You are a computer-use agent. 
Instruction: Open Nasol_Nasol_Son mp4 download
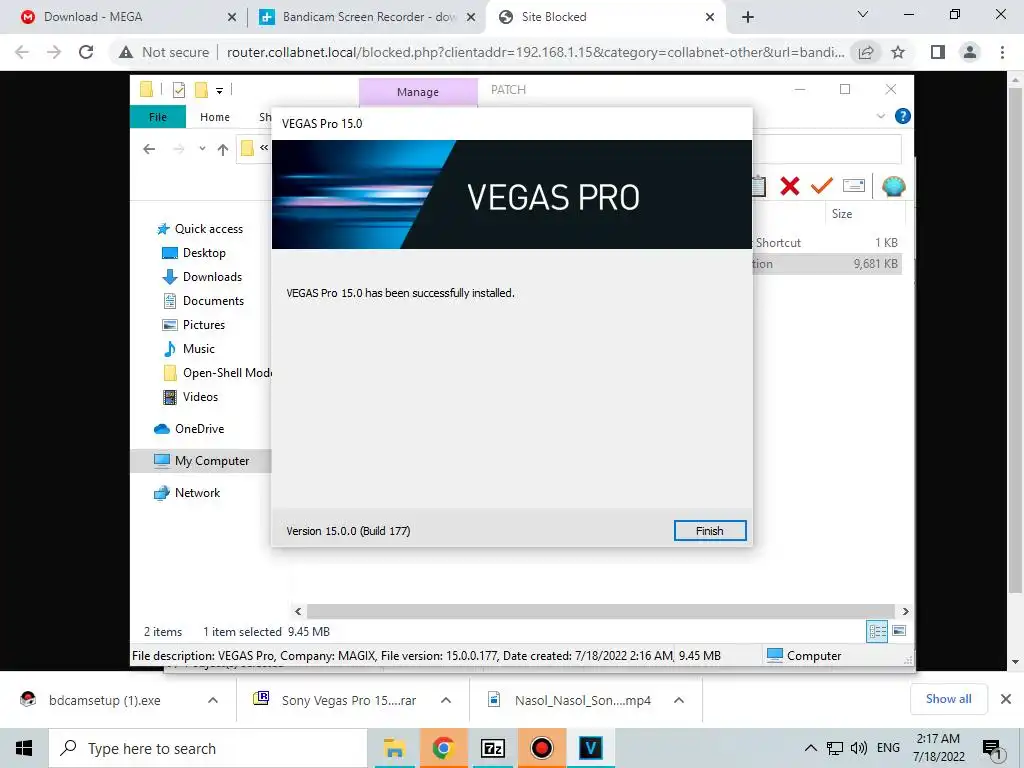pyautogui.click(x=569, y=700)
